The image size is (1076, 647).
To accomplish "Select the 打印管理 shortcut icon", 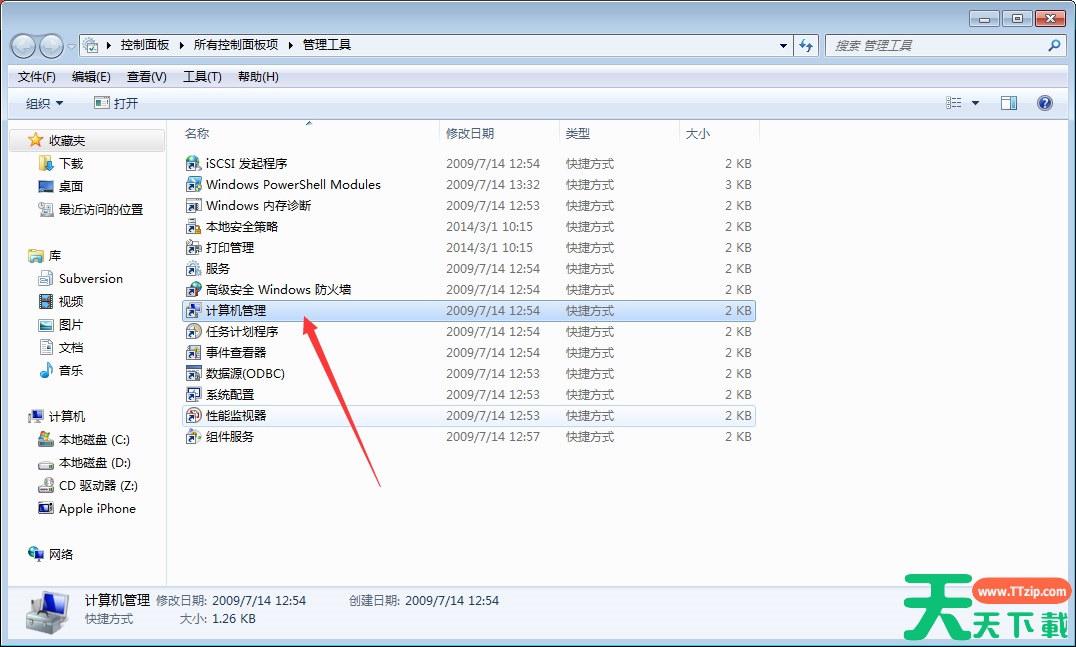I will pos(194,247).
